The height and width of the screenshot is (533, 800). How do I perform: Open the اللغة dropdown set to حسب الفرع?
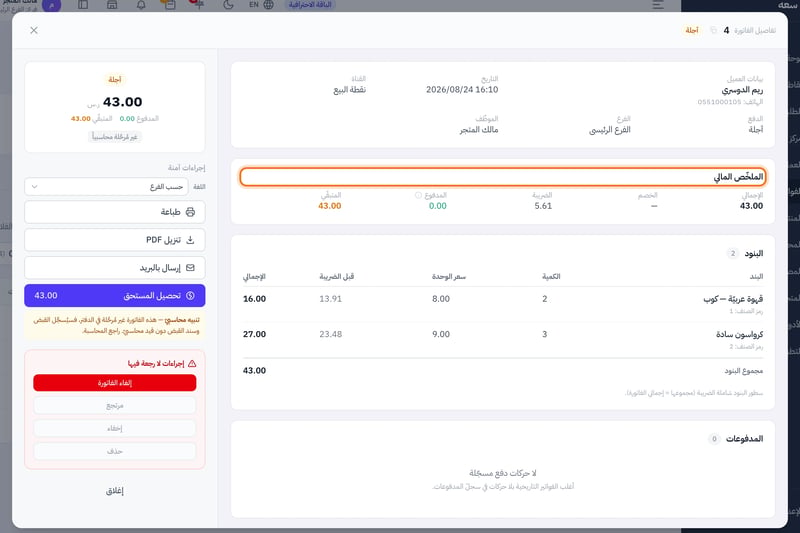click(x=106, y=187)
